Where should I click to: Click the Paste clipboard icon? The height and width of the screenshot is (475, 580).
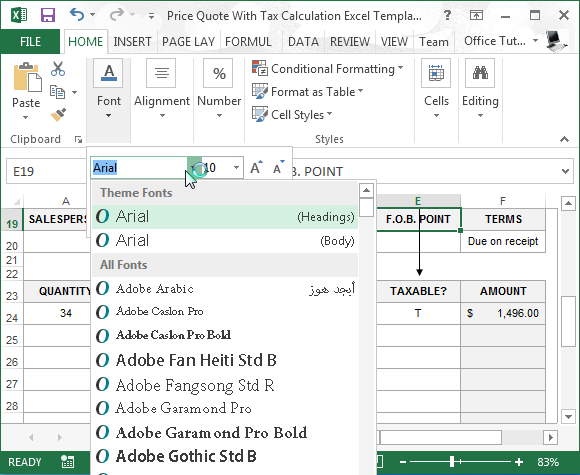coord(27,77)
